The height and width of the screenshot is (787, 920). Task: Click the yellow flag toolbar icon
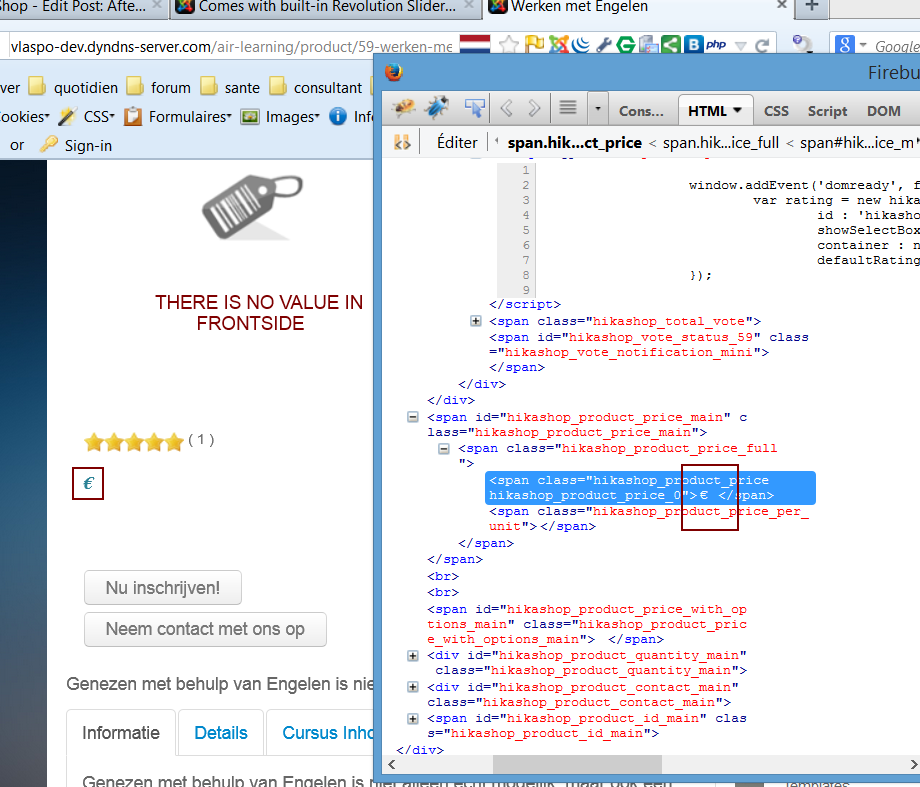tap(535, 45)
